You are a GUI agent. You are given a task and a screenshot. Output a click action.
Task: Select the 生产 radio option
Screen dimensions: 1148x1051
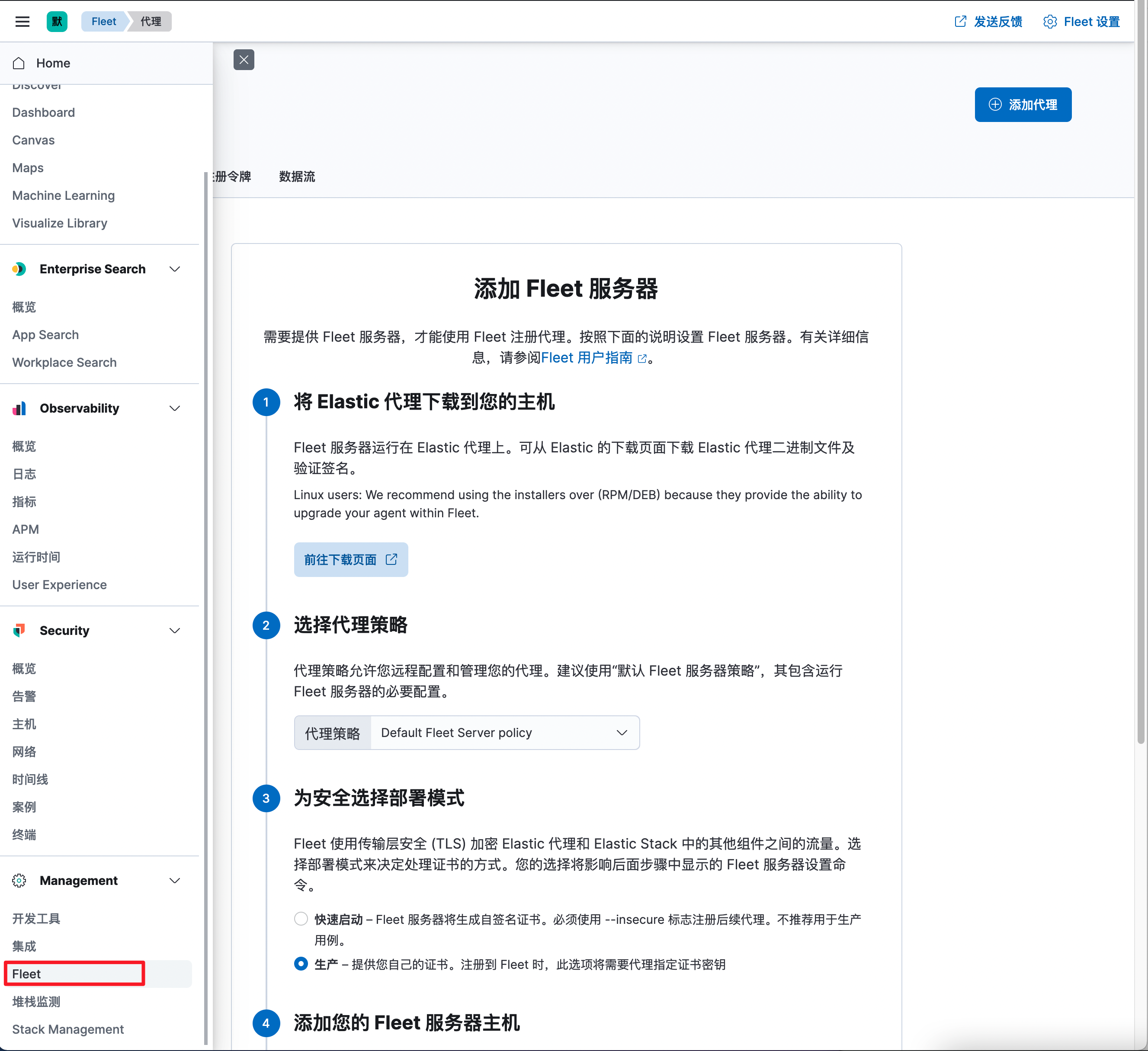tap(301, 964)
